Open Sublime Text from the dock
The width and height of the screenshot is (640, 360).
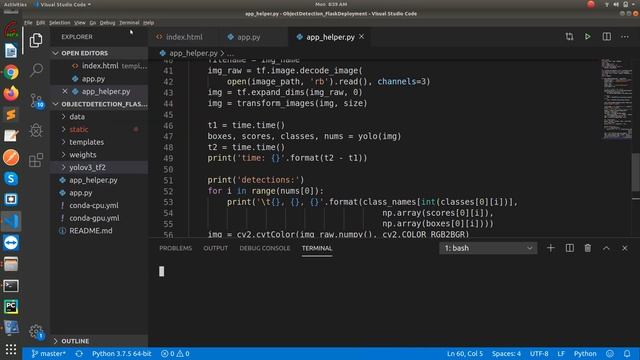[11, 115]
